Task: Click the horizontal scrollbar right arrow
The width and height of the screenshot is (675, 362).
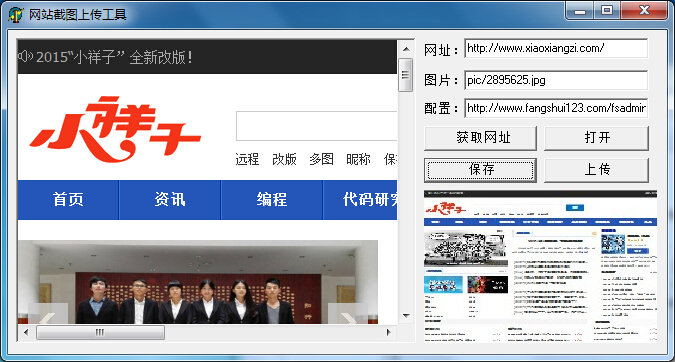Action: coord(389,332)
